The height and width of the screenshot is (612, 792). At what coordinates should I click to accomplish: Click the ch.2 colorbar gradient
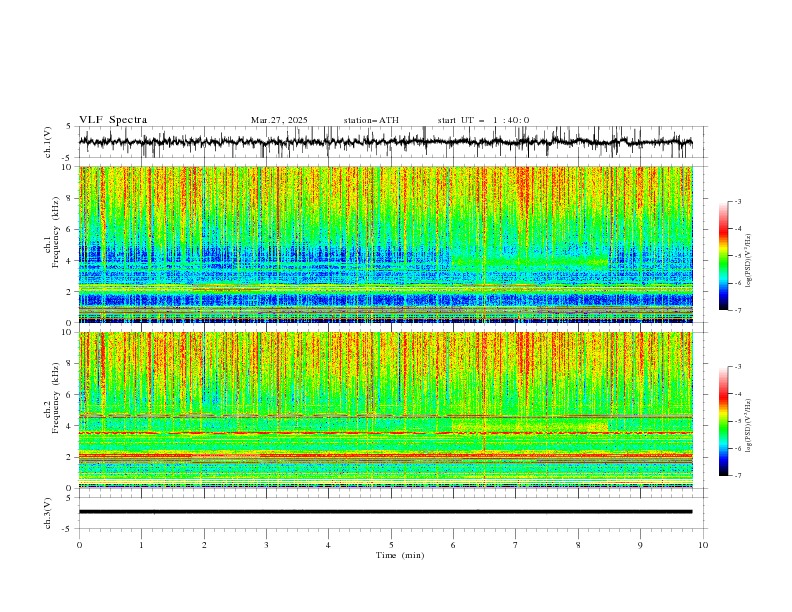(x=723, y=421)
